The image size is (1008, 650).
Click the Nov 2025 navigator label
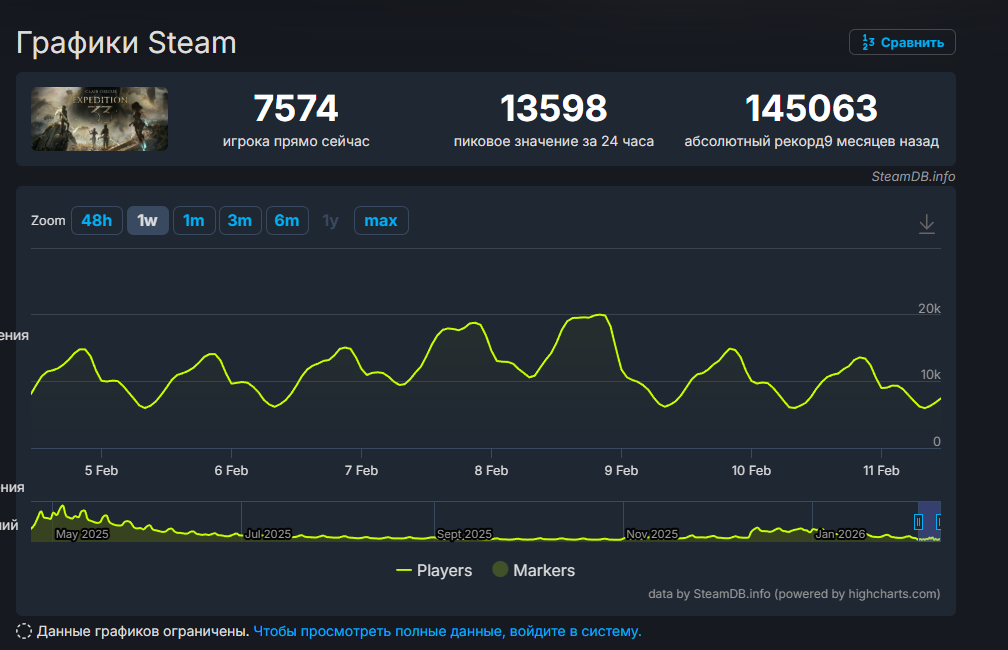652,534
